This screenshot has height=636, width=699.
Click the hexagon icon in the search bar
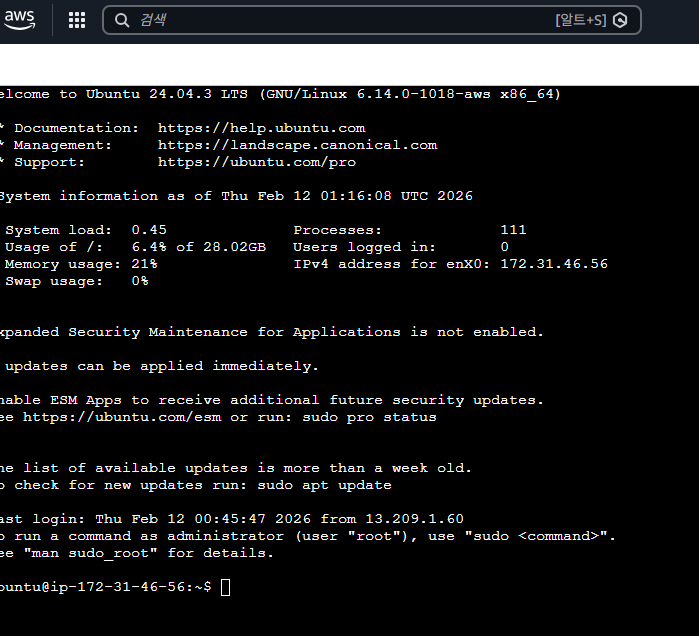point(620,20)
